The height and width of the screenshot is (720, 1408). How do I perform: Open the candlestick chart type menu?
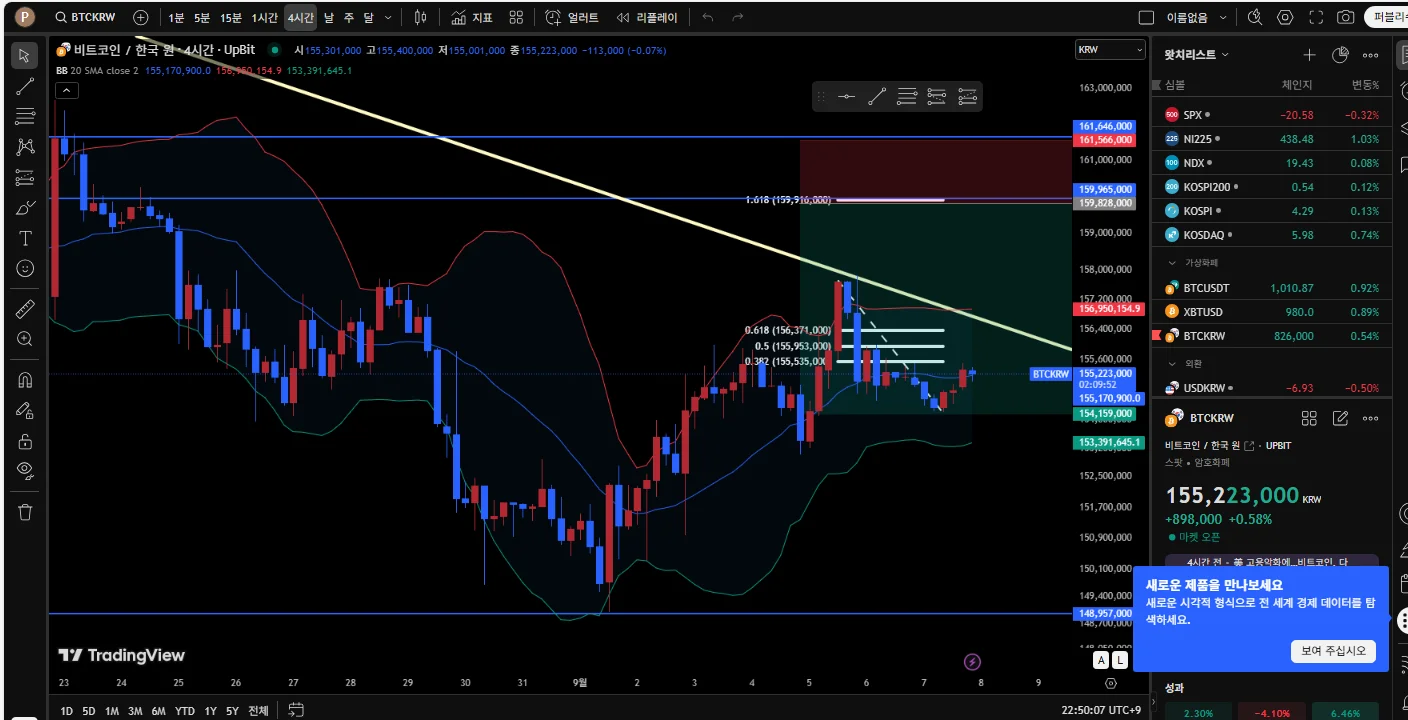[421, 17]
